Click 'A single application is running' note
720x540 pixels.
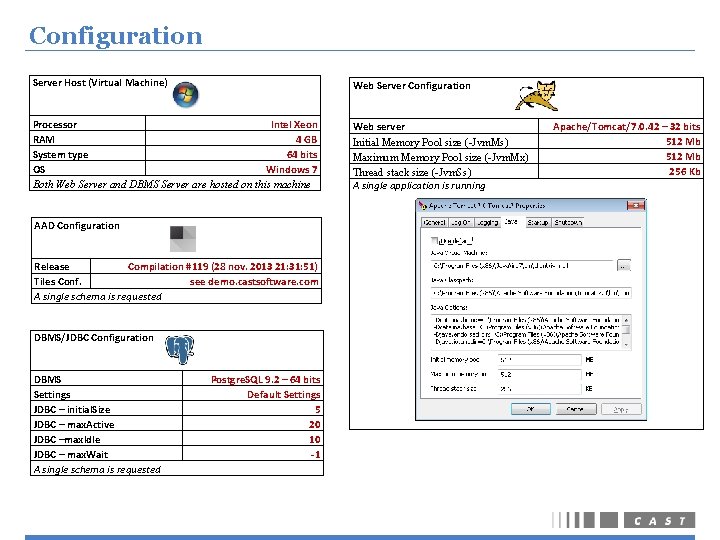(x=419, y=186)
